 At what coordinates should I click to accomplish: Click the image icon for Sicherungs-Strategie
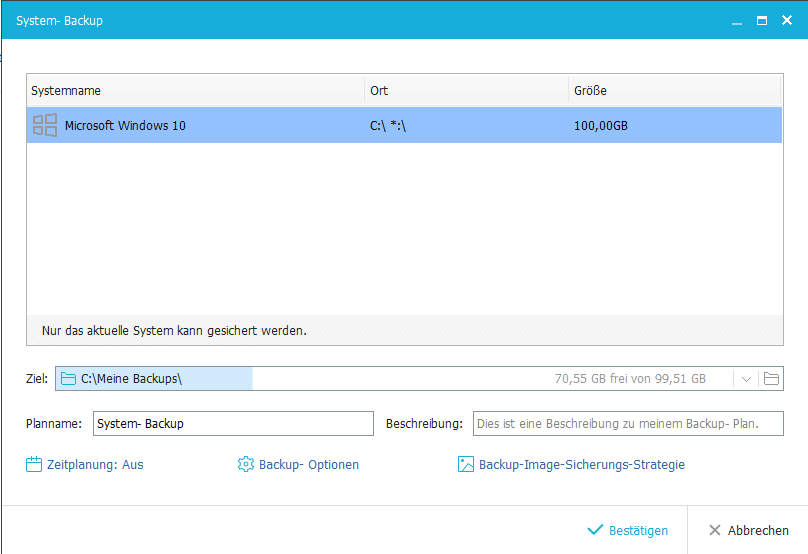tap(465, 464)
